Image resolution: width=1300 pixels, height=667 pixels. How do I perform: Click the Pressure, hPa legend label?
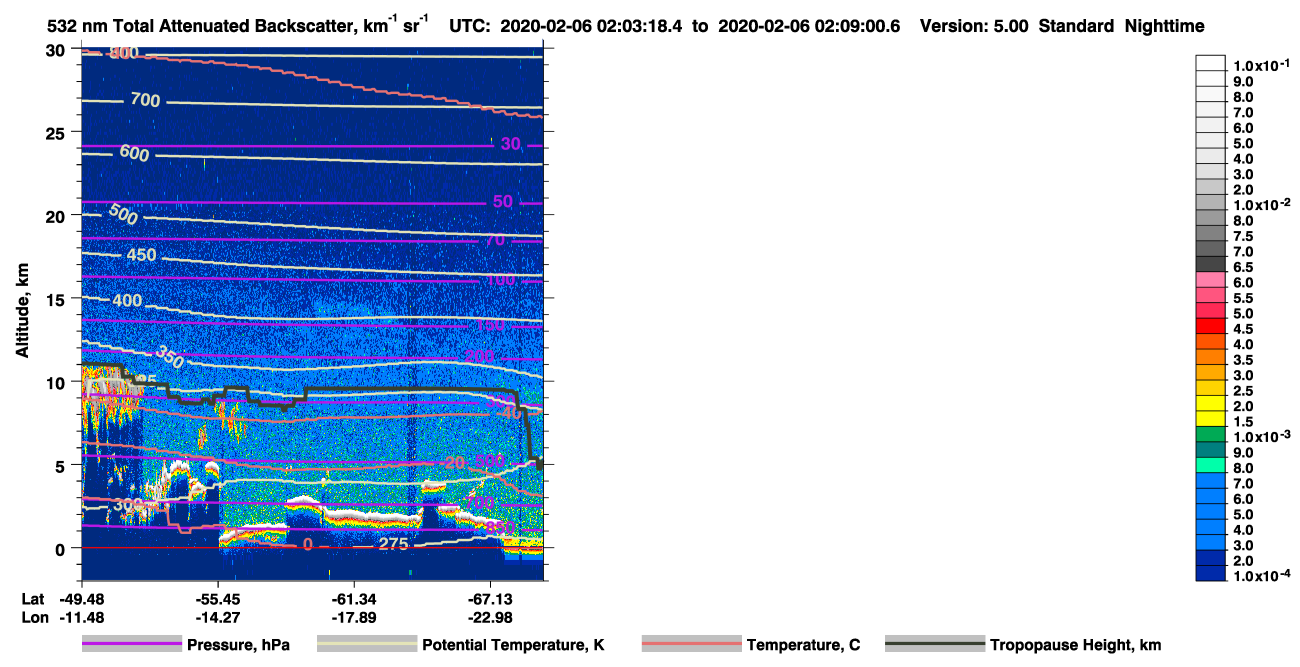[238, 645]
